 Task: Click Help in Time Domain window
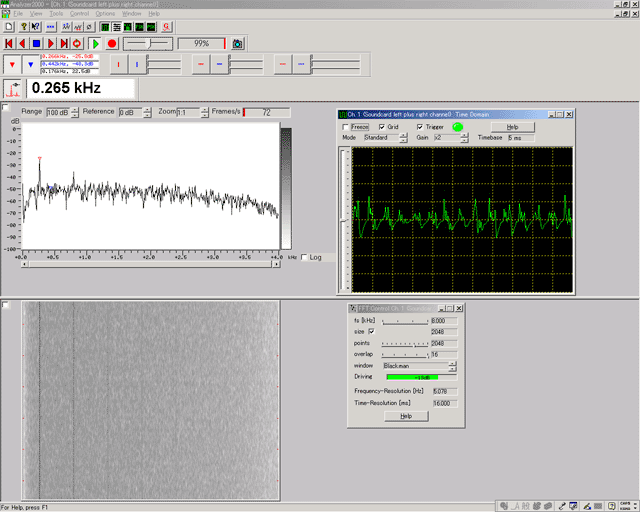pos(512,127)
